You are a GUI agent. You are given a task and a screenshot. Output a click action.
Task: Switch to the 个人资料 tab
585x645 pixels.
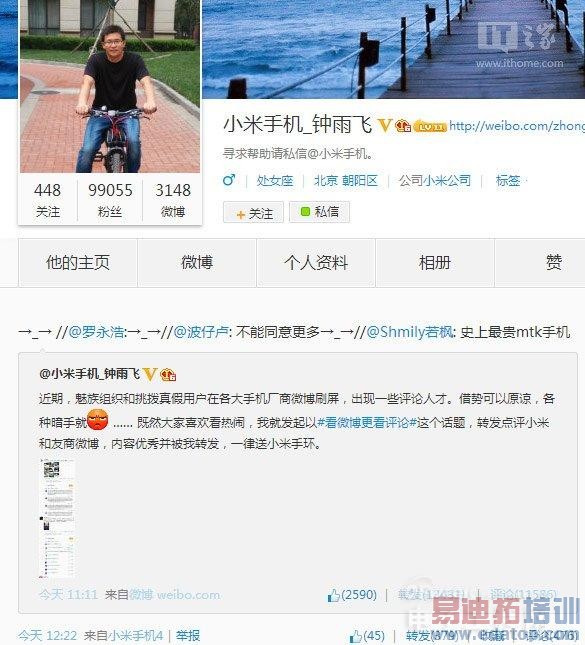[316, 262]
